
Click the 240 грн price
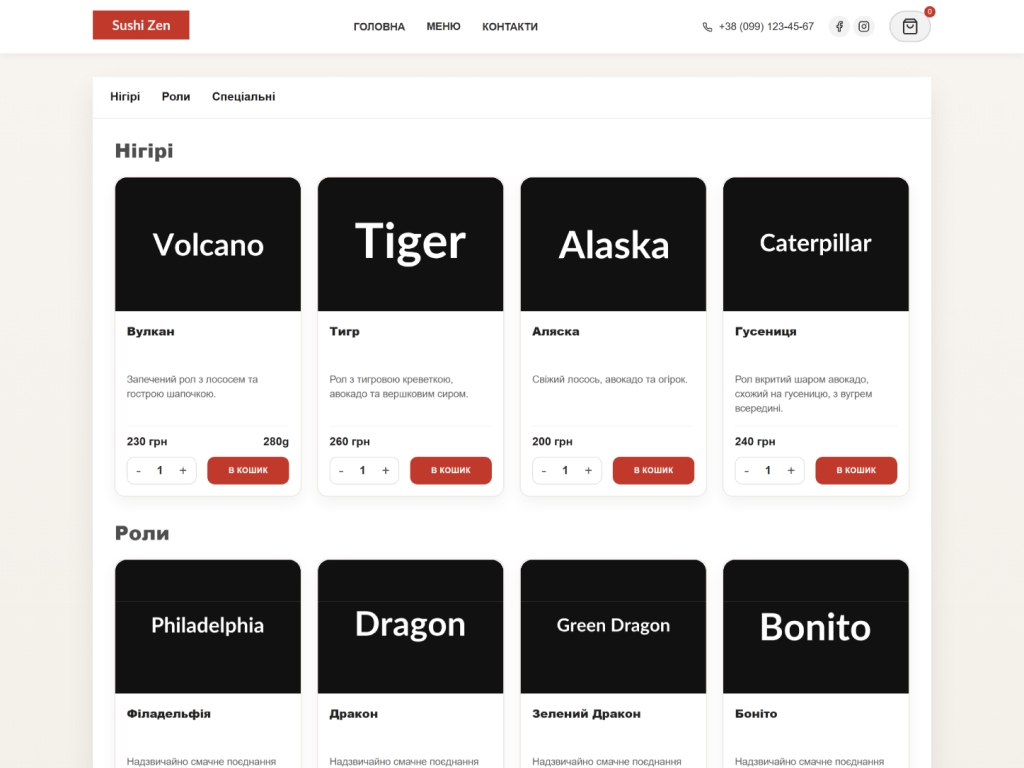(755, 441)
